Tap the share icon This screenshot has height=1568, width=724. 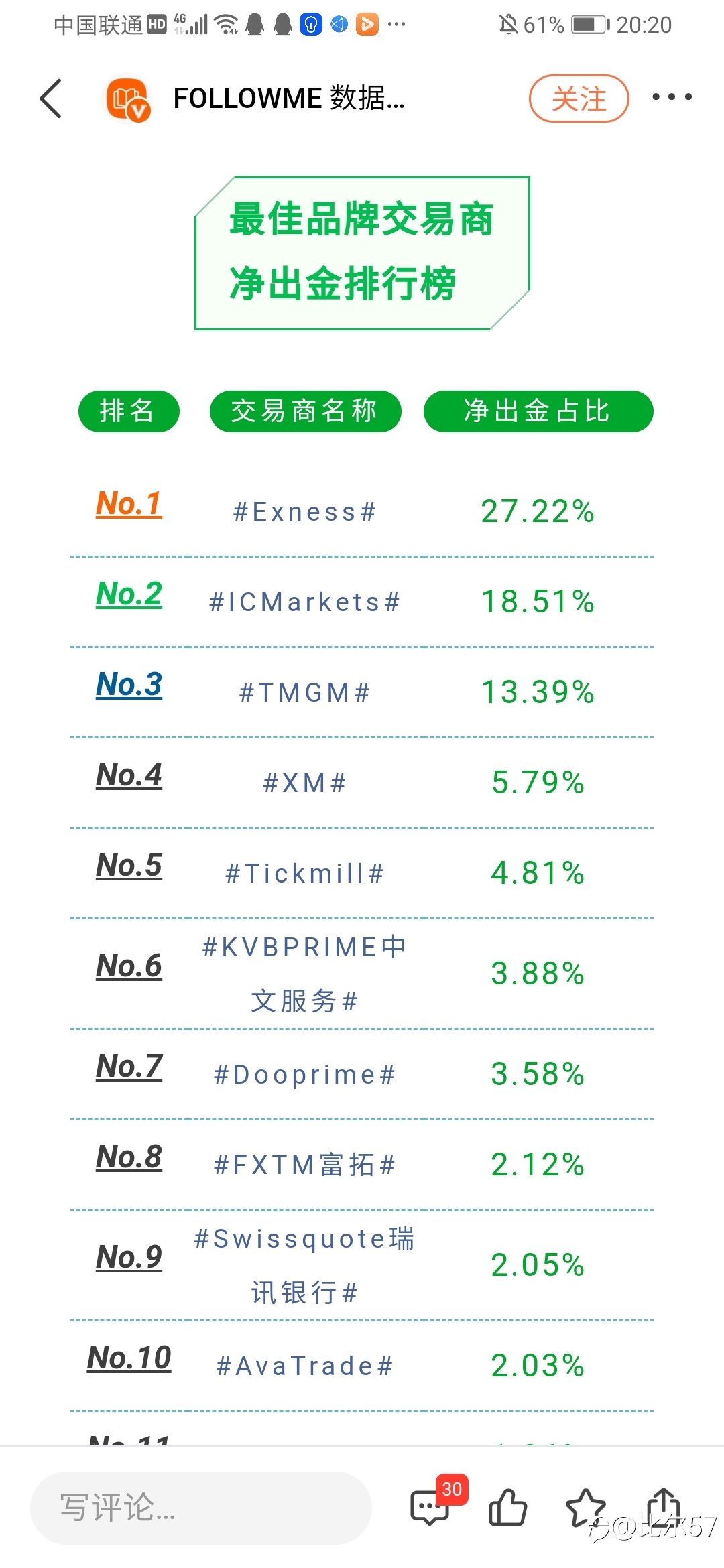(x=664, y=1506)
